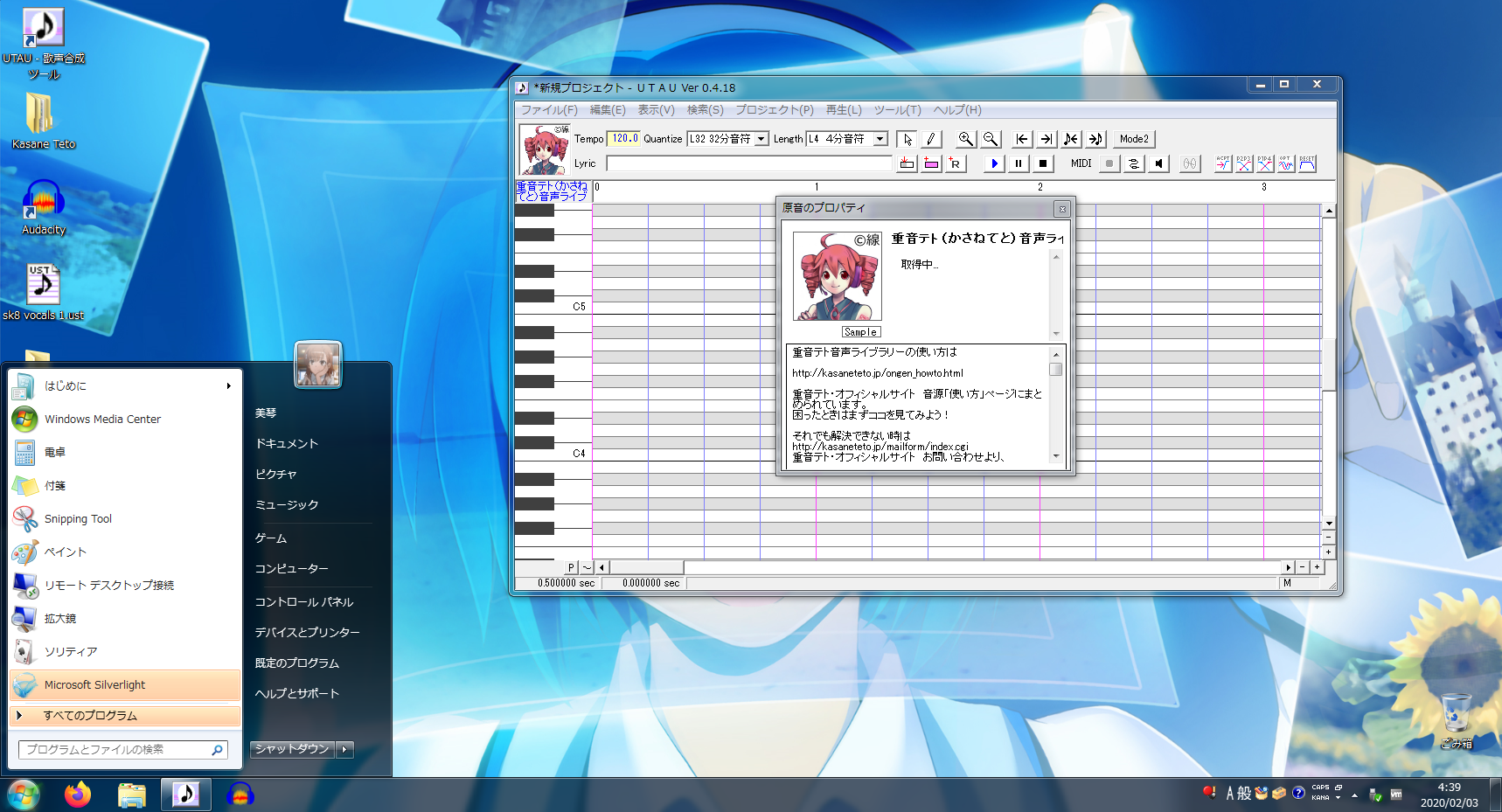The height and width of the screenshot is (812, 1502).
Task: Click the next note navigation icon
Action: point(1095,139)
